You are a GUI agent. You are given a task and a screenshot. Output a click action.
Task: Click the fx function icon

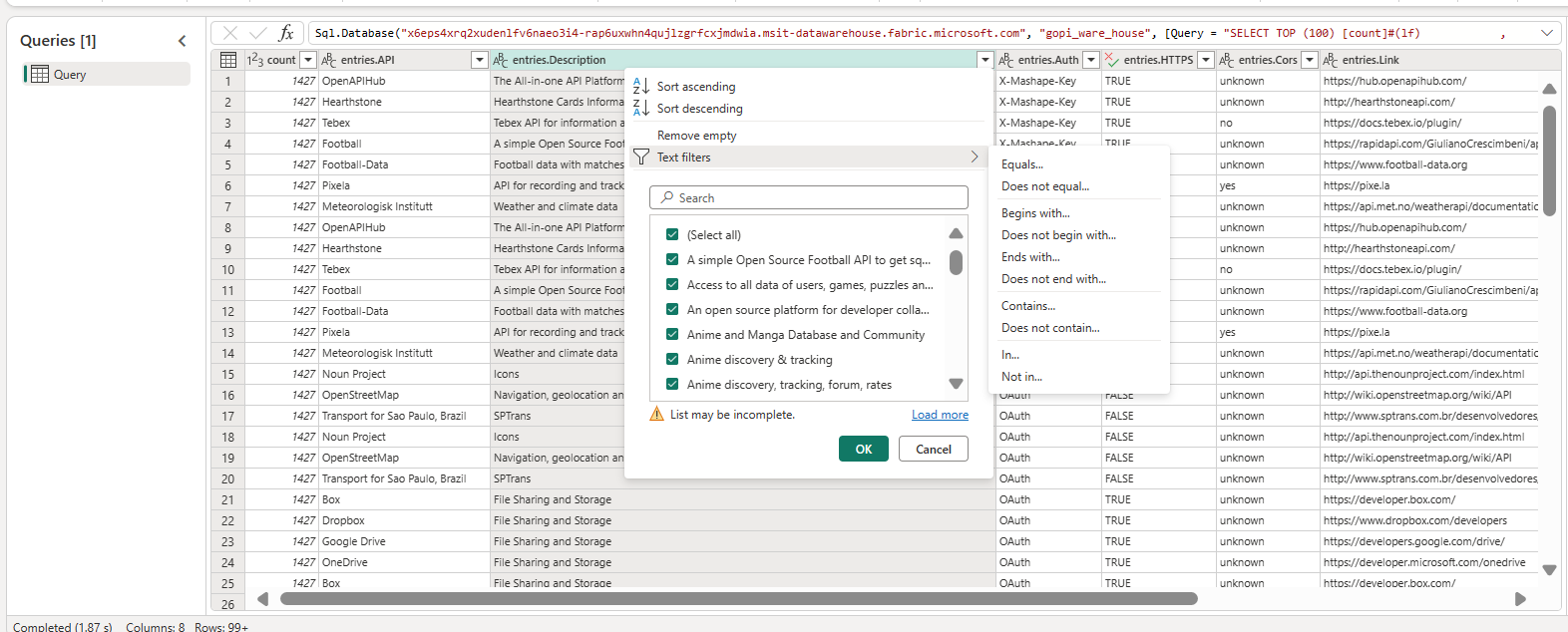(x=286, y=33)
